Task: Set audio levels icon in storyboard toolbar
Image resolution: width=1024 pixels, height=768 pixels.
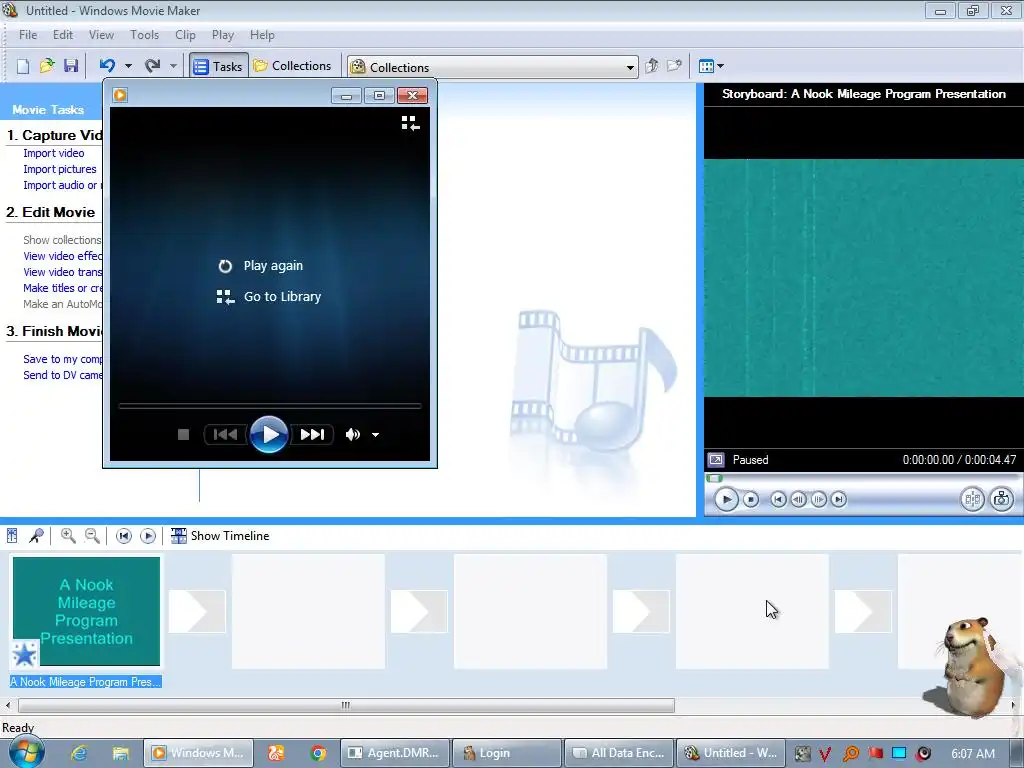Action: 12,536
